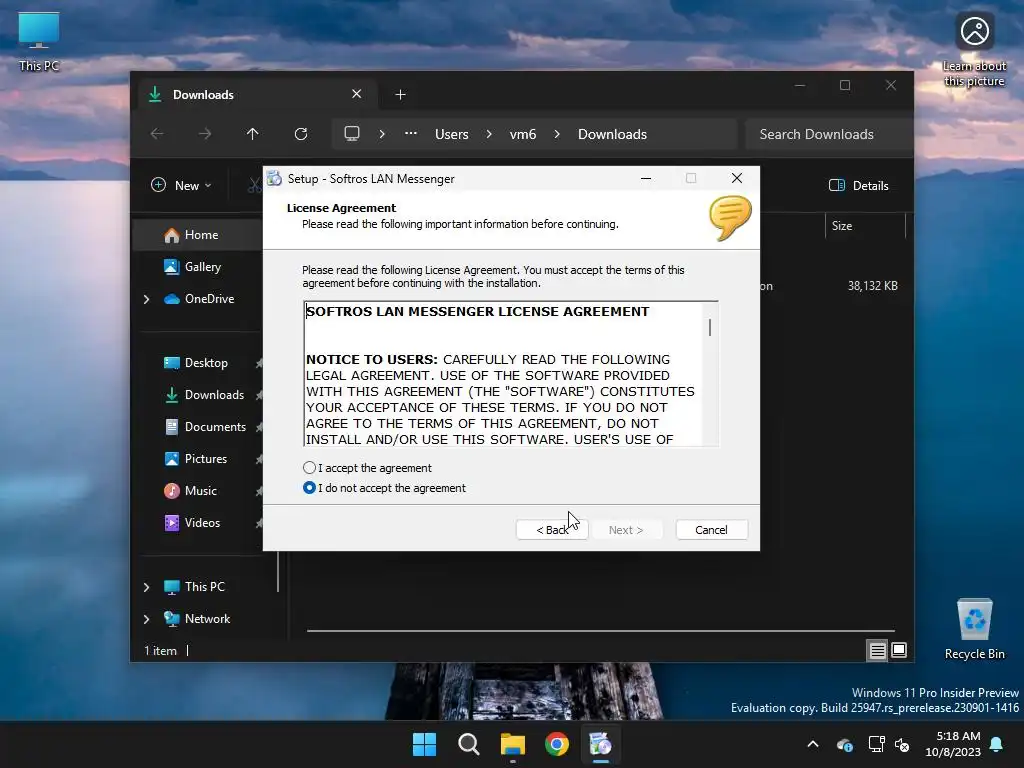The width and height of the screenshot is (1024, 768).
Task: Click vm6 in the address breadcrumb
Action: (x=522, y=134)
